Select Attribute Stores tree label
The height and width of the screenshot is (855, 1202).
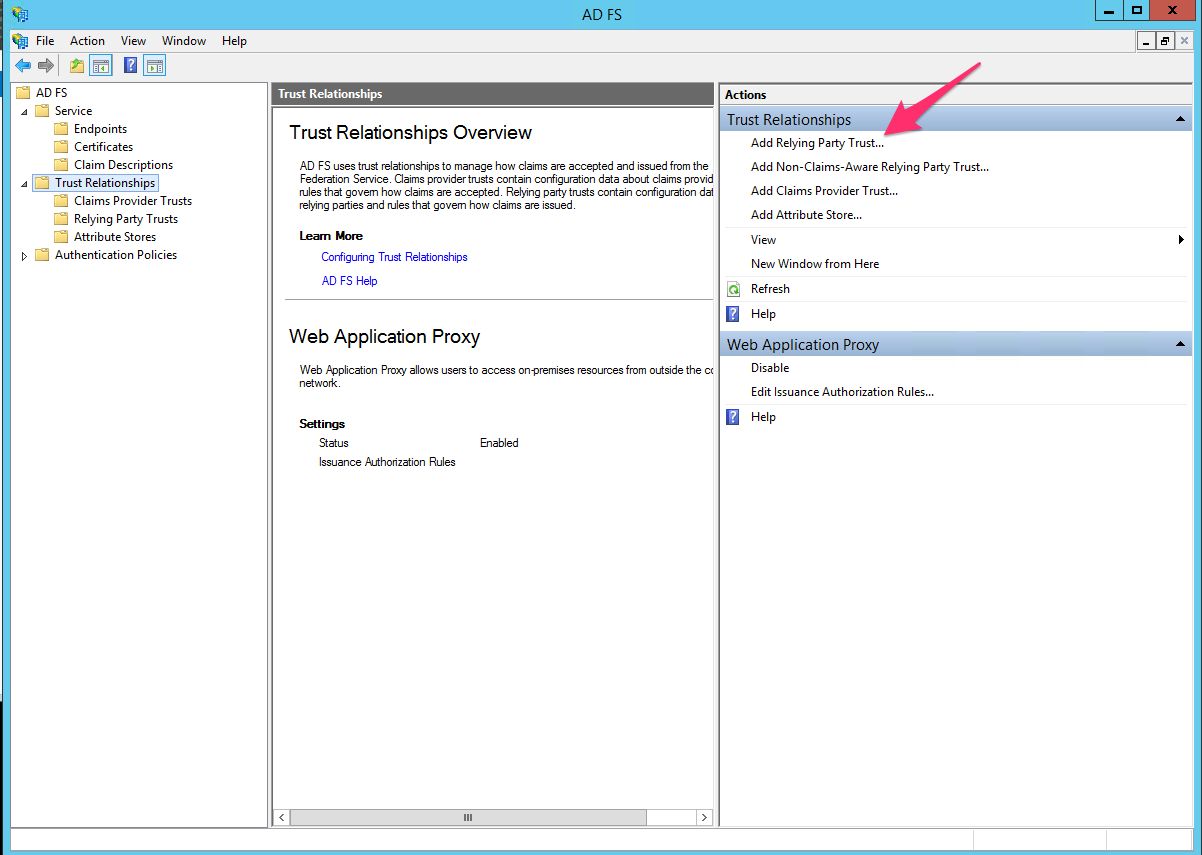[115, 237]
